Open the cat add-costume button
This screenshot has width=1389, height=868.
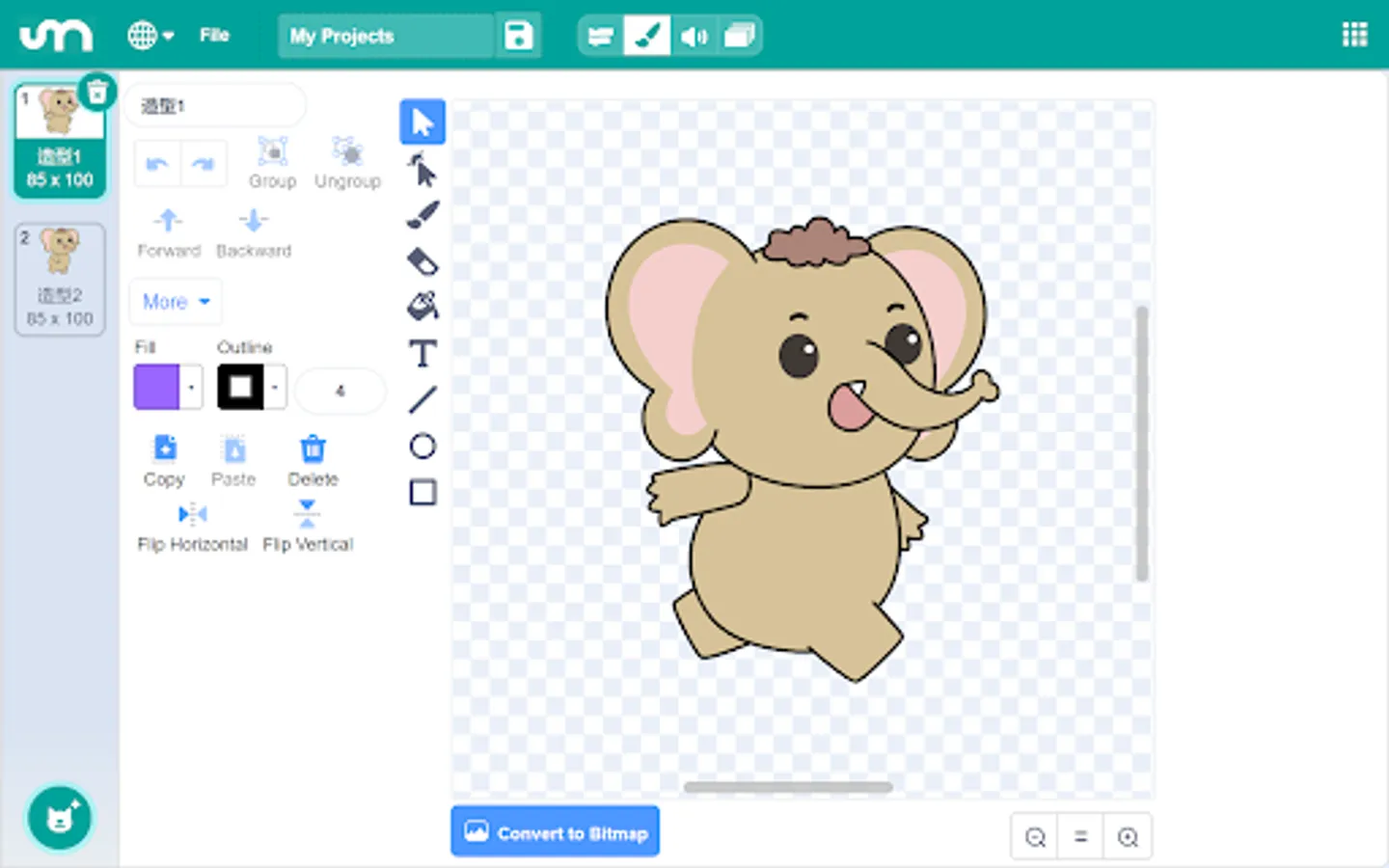point(60,819)
